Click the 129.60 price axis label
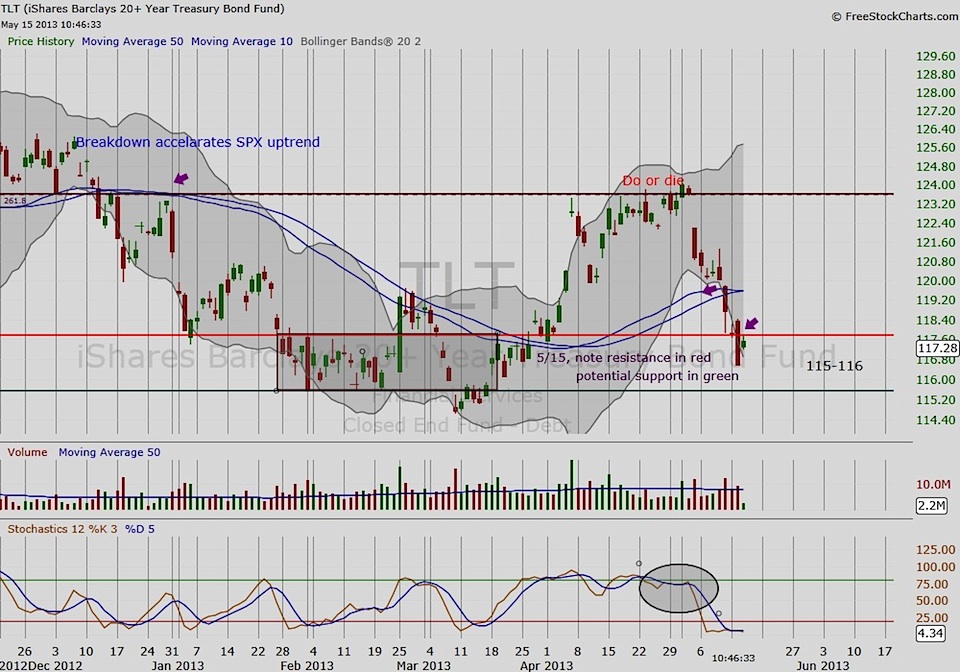Image resolution: width=960 pixels, height=672 pixels. point(936,56)
